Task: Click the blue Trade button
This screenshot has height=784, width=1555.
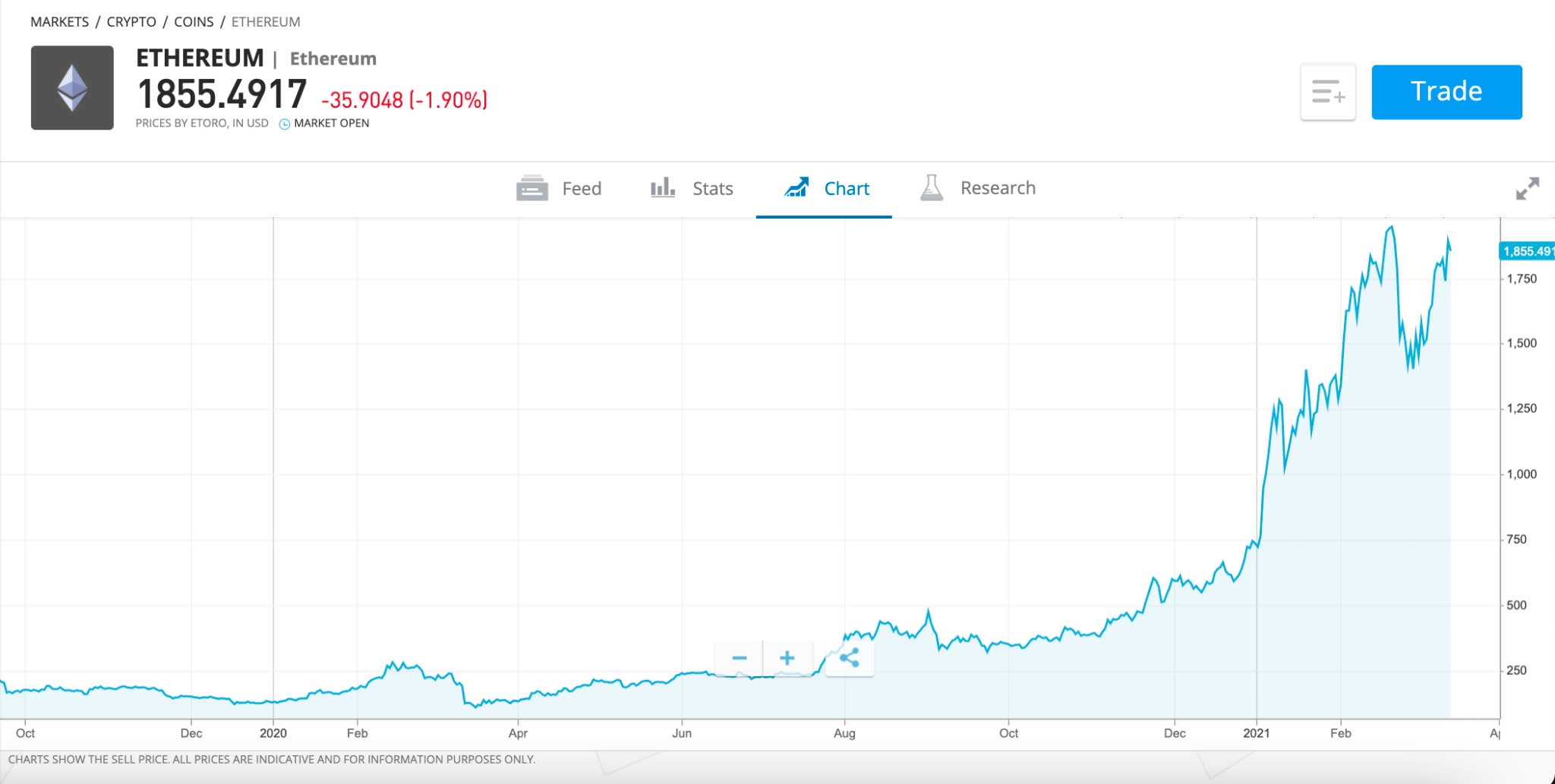Action: click(1446, 92)
